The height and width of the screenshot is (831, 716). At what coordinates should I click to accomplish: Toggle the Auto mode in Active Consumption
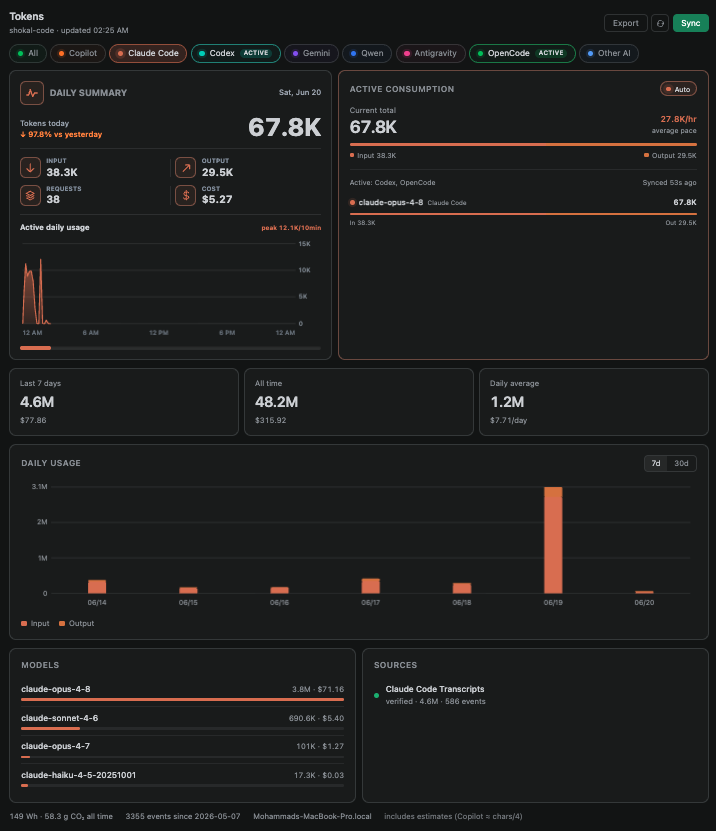click(x=678, y=89)
